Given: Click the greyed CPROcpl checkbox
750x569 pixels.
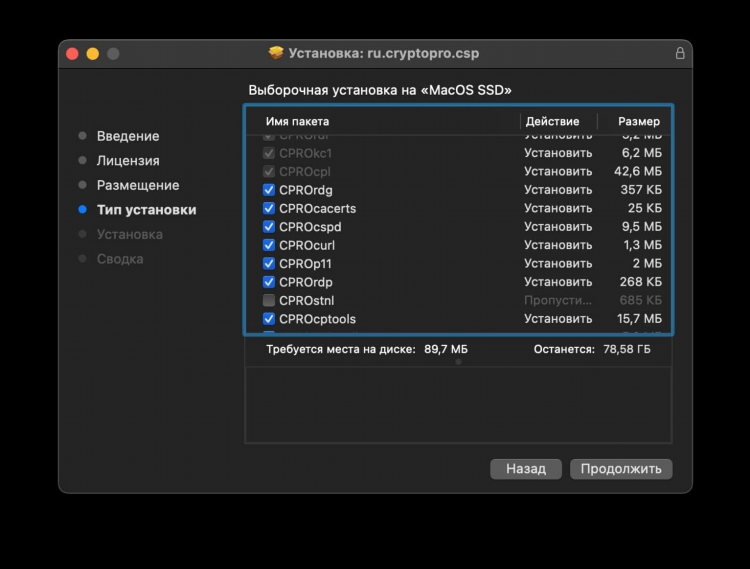Looking at the screenshot, I should pyautogui.click(x=269, y=171).
